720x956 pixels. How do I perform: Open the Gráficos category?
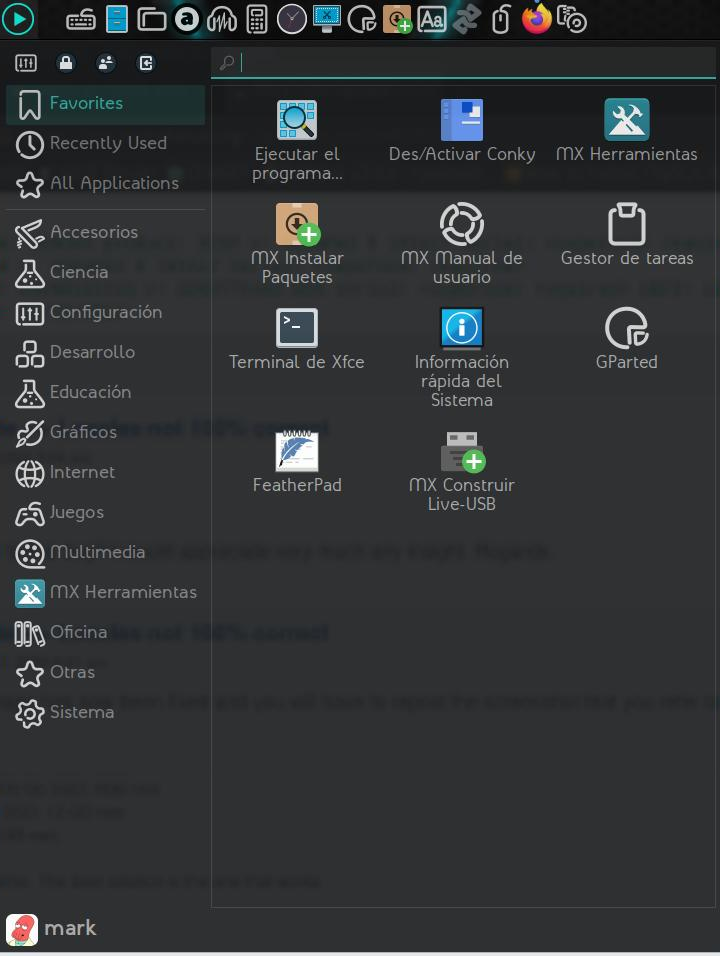point(105,433)
